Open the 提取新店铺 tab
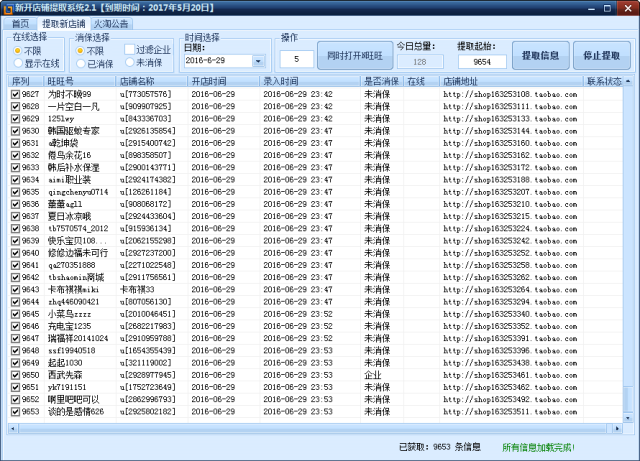640x461 pixels. [64, 24]
